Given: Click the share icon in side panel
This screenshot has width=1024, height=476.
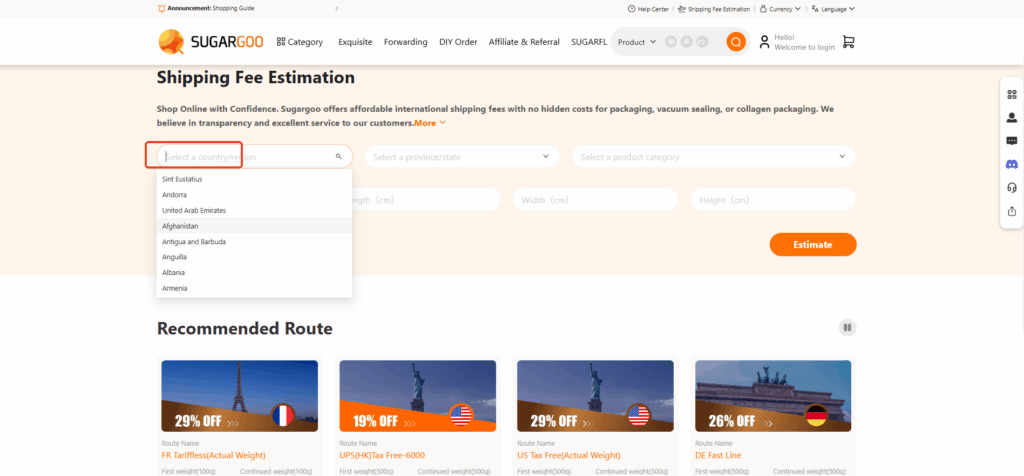Looking at the screenshot, I should pos(1011,211).
